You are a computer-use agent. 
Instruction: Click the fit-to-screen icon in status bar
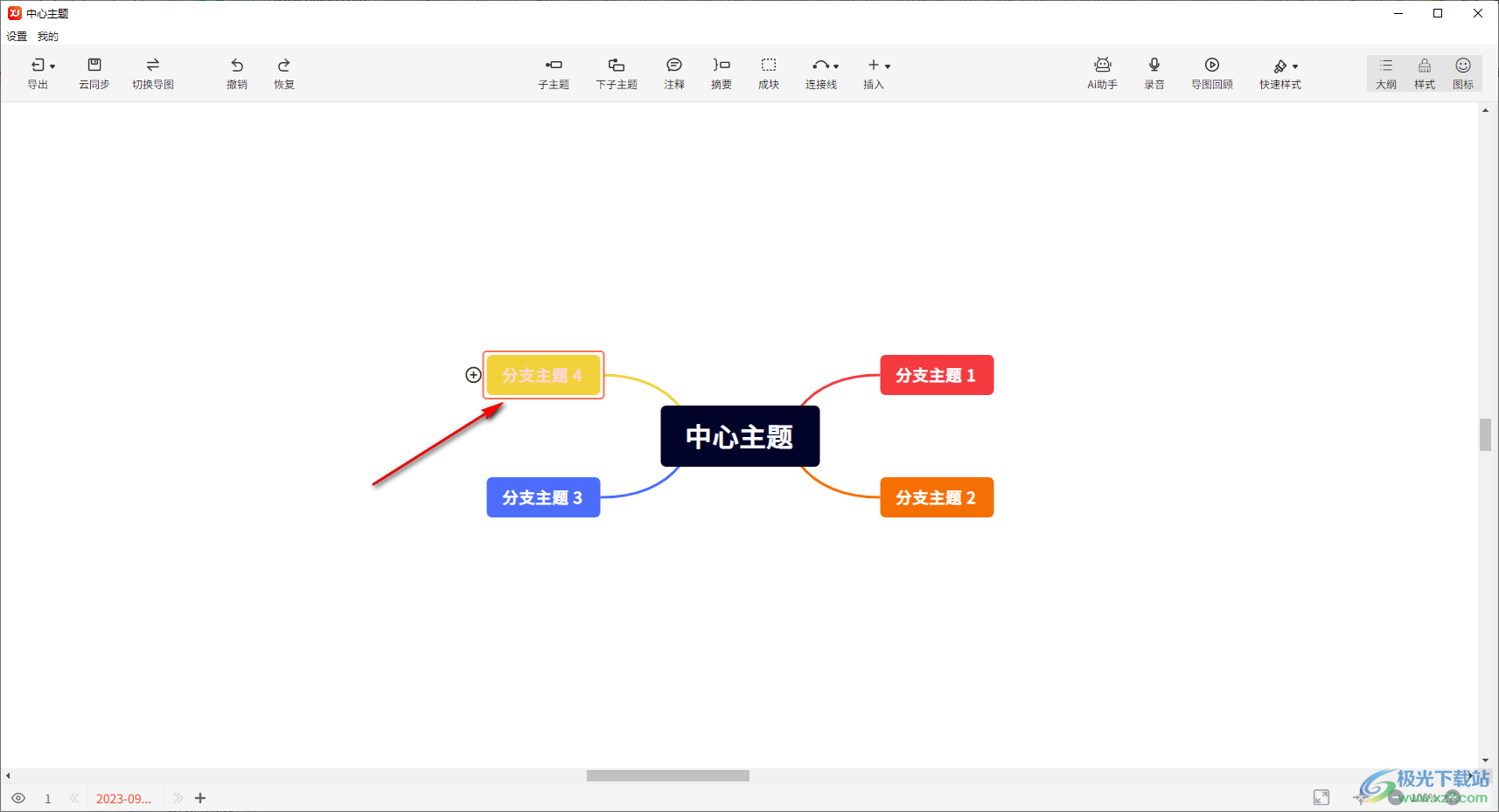tap(1321, 797)
